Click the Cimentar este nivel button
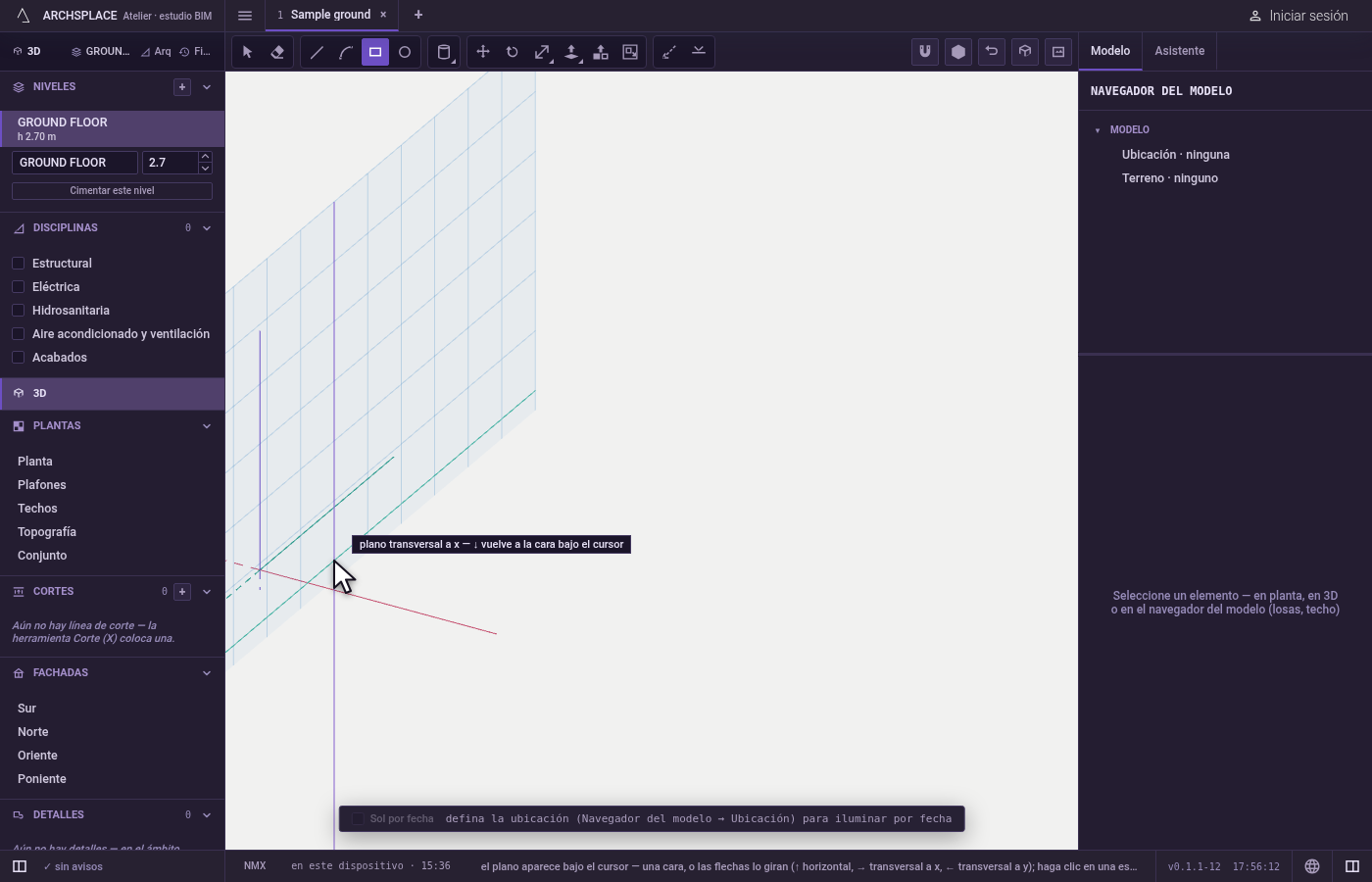1372x882 pixels. 112,191
